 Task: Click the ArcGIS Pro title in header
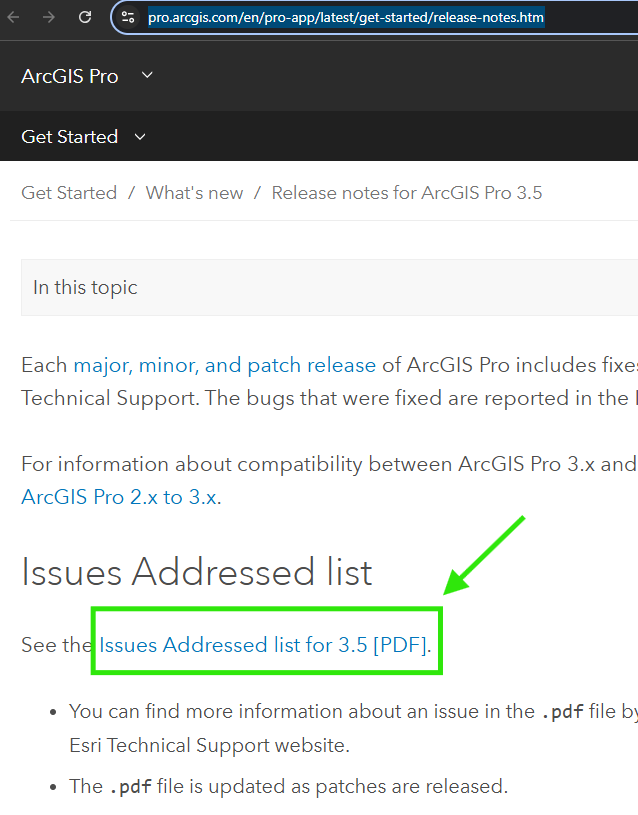[x=69, y=76]
